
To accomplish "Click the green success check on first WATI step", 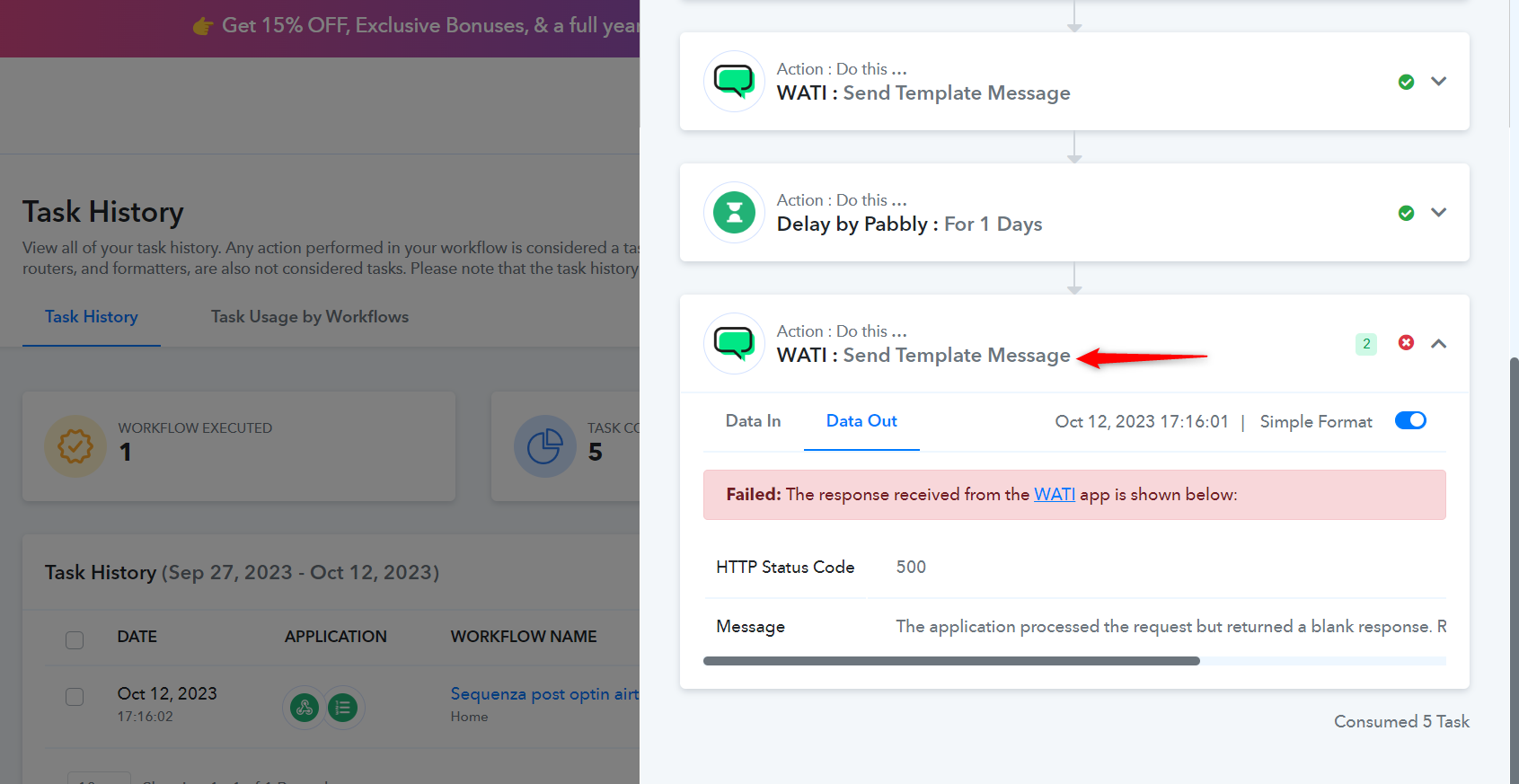I will pyautogui.click(x=1407, y=82).
